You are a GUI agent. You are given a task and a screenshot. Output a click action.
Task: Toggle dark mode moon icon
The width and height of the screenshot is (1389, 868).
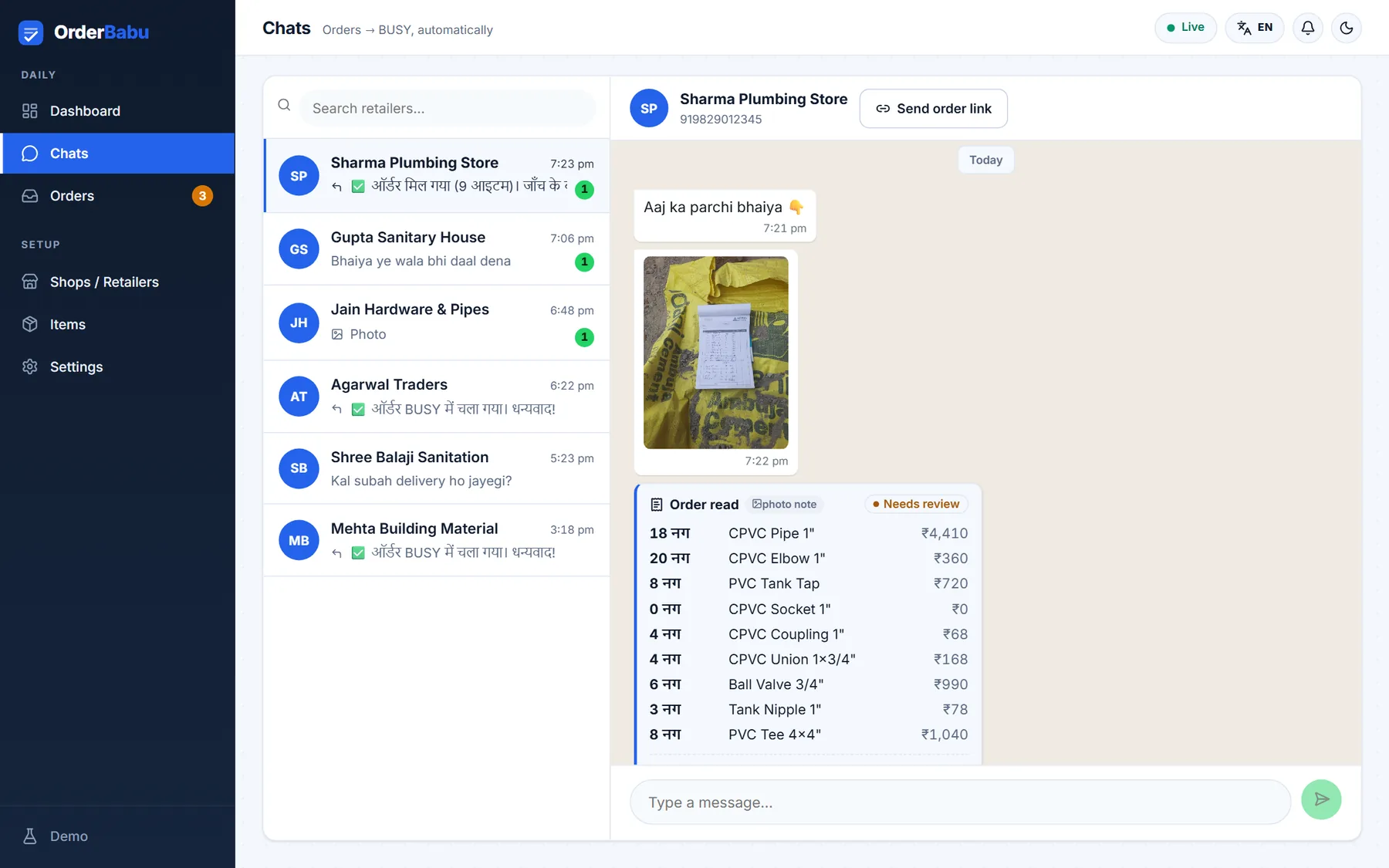pos(1347,28)
